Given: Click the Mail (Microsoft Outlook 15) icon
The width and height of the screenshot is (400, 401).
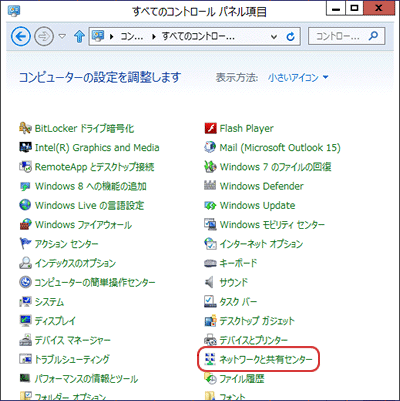Looking at the screenshot, I should (210, 148).
